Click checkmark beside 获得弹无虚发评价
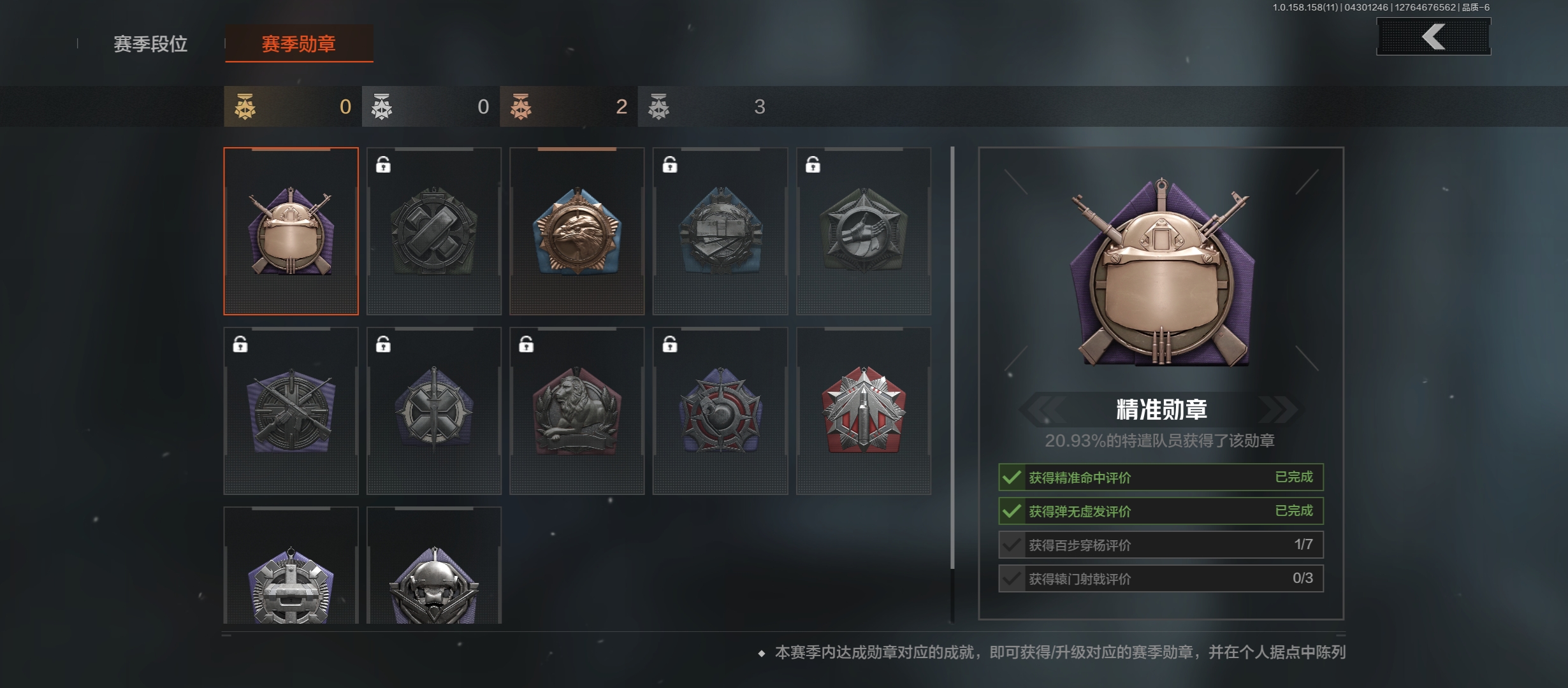The height and width of the screenshot is (688, 1568). (x=1012, y=511)
